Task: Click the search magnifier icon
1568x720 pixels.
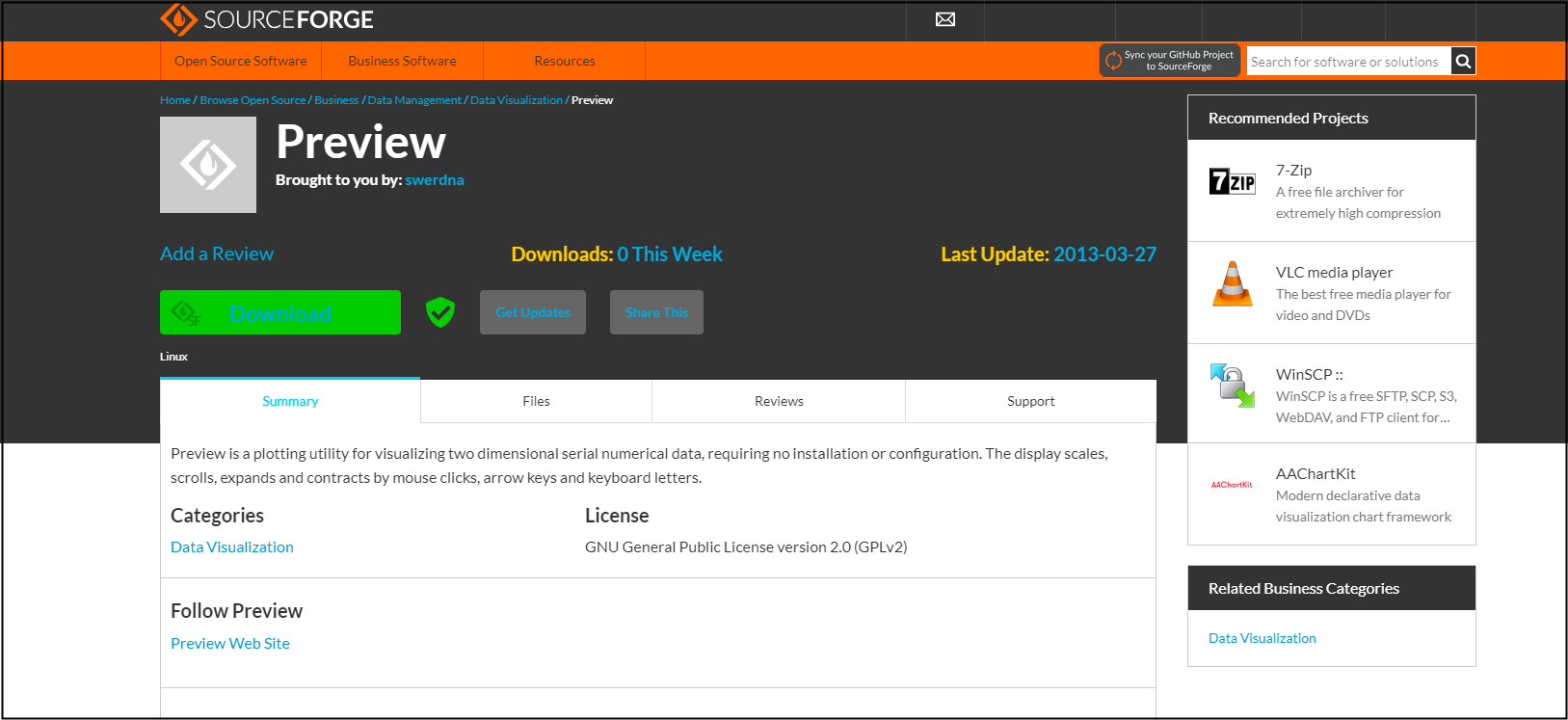Action: pyautogui.click(x=1462, y=62)
